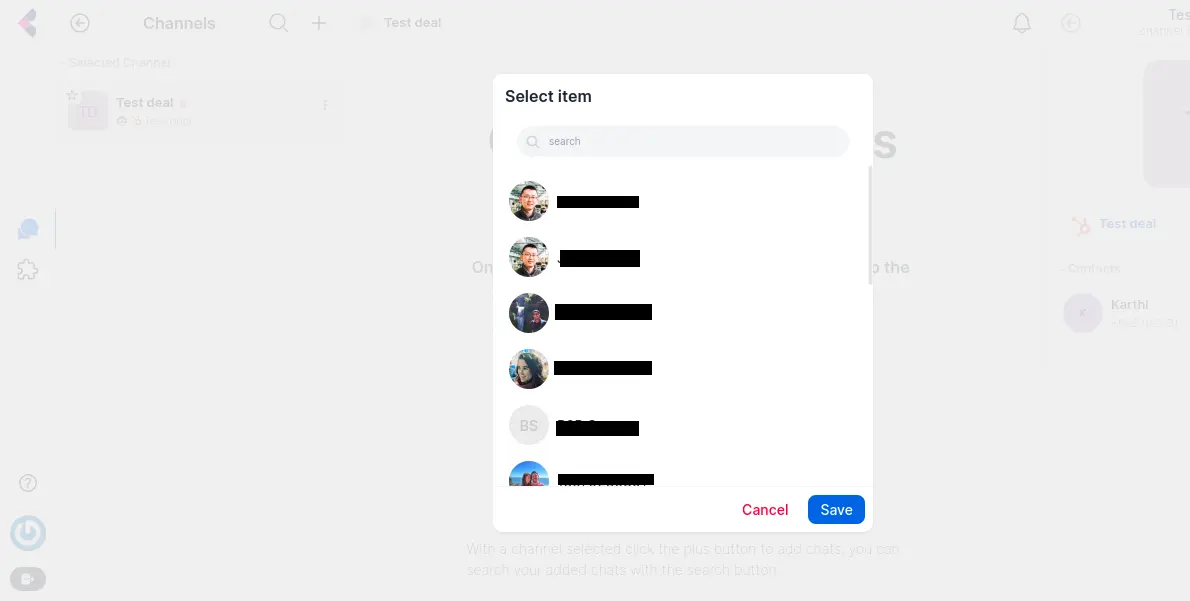
Task: Click the magnifier icon in Channels header
Action: pos(279,23)
